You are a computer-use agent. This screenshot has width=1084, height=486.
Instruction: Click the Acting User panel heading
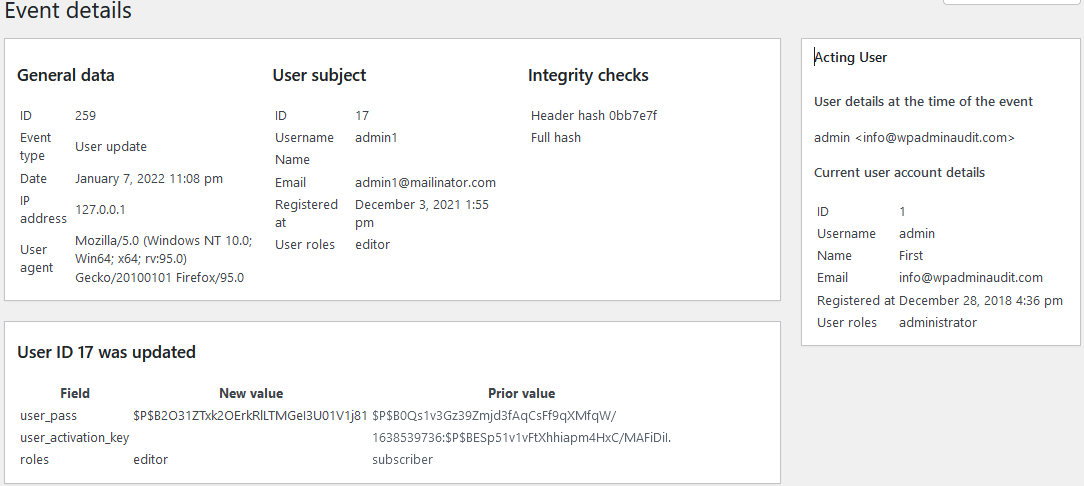[x=851, y=57]
